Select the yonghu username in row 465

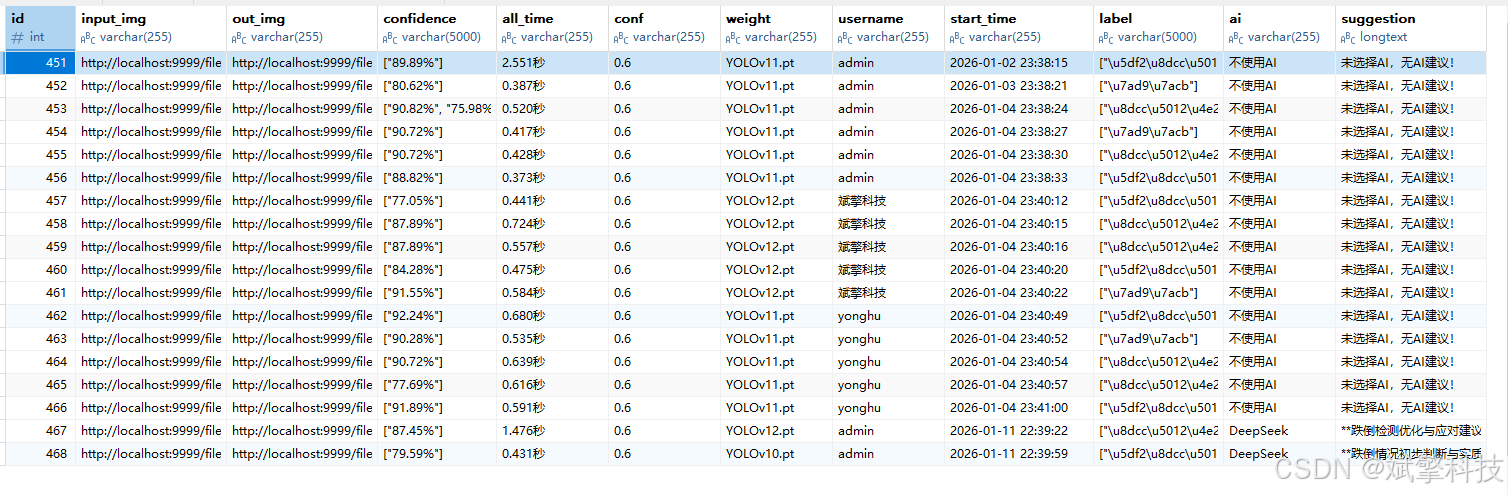pos(859,384)
